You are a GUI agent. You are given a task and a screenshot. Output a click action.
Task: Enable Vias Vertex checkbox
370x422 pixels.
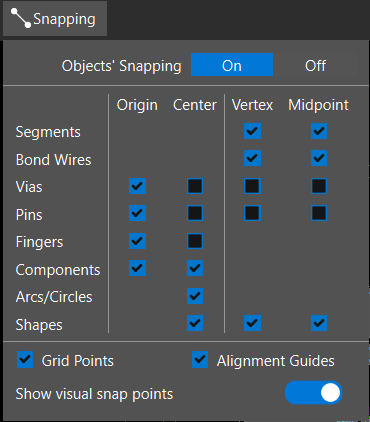pyautogui.click(x=252, y=186)
